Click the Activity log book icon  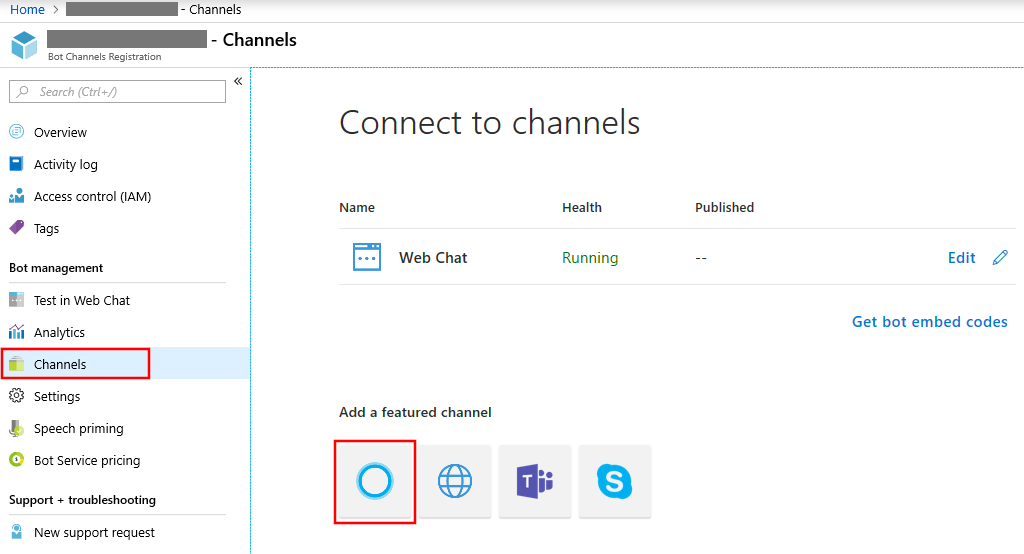(x=16, y=164)
